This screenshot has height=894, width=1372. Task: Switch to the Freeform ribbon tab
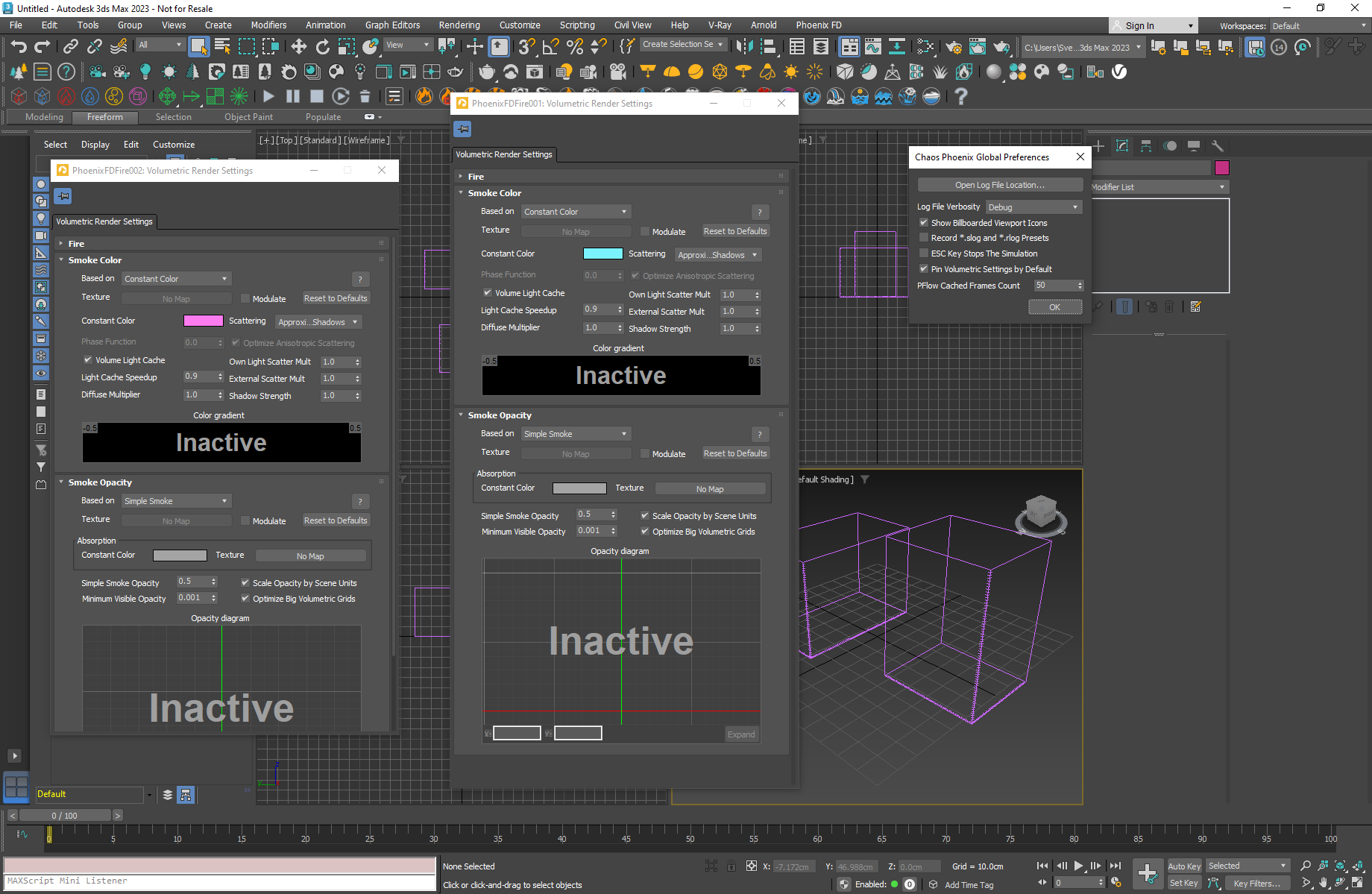[105, 117]
